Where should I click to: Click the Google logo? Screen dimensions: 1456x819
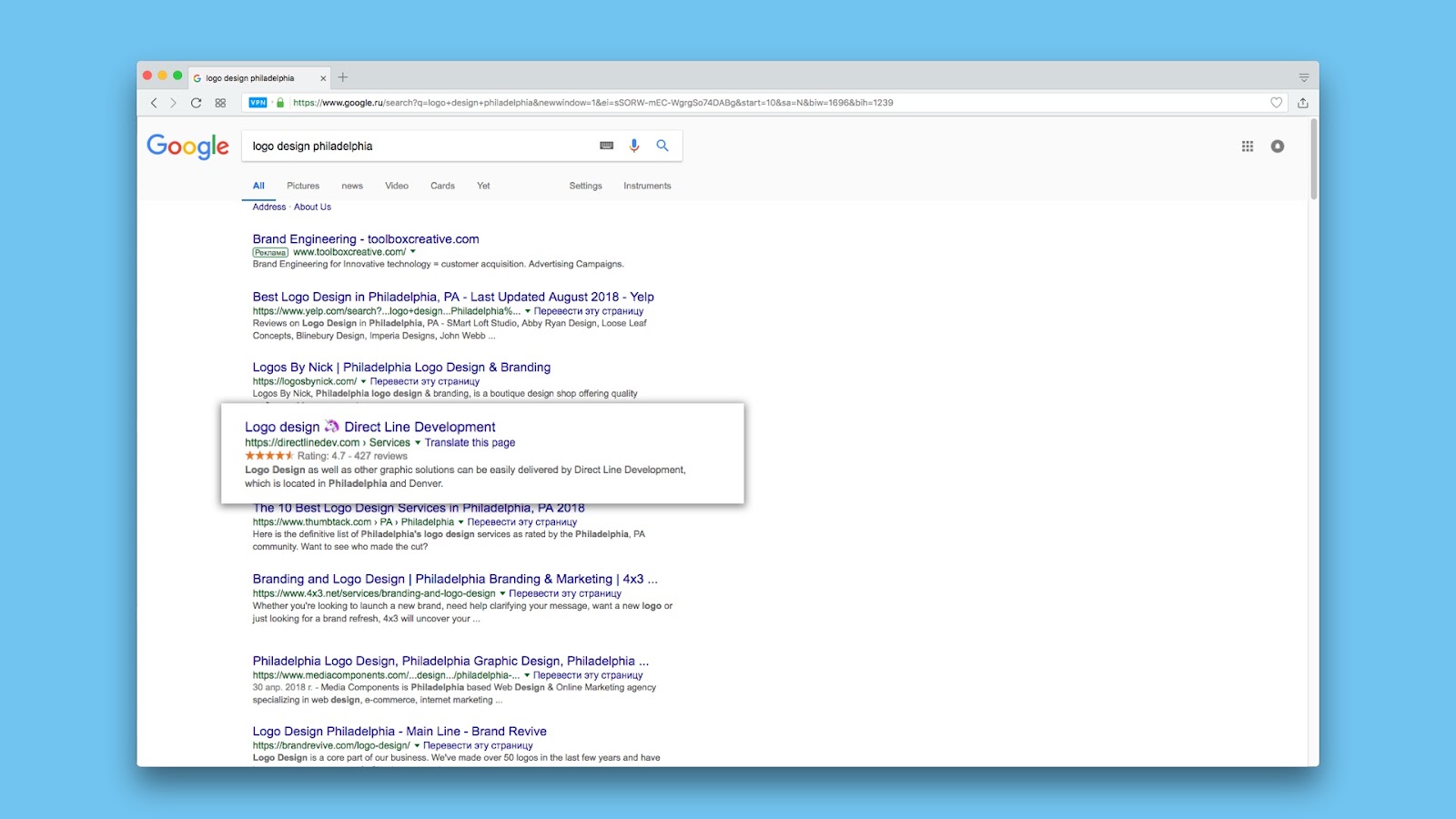(x=188, y=147)
